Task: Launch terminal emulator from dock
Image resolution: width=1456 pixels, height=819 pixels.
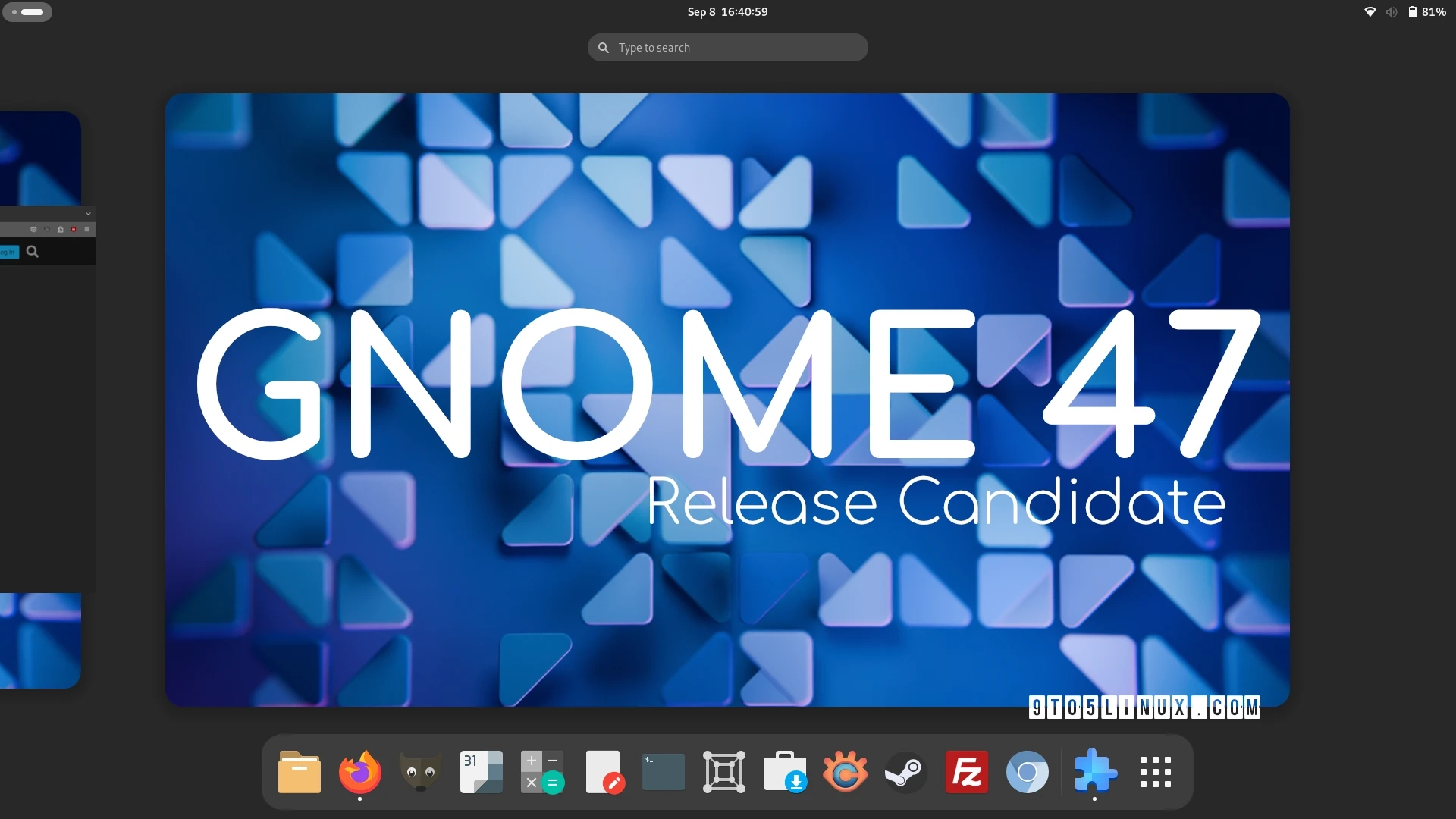Action: point(662,771)
